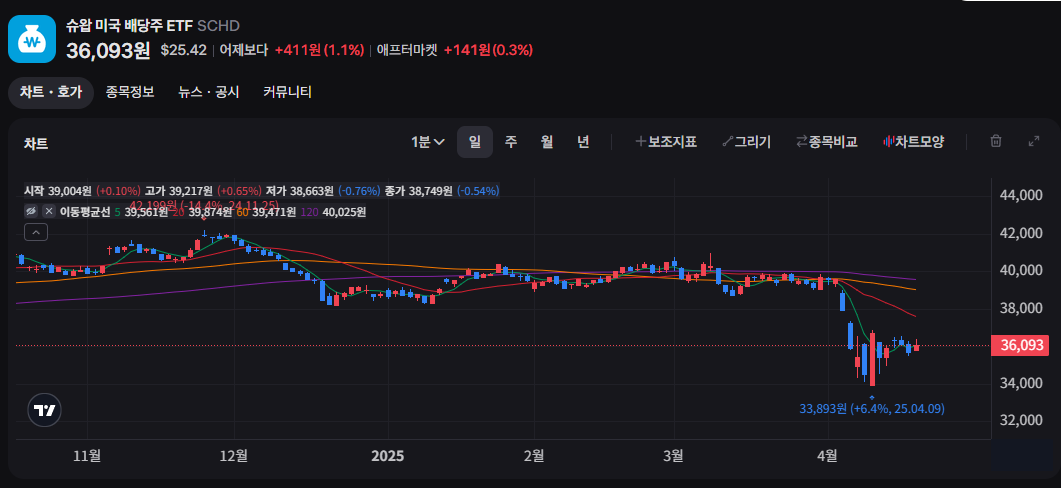Click the 3월 label on time axis
The image size is (1061, 488).
[x=673, y=456]
